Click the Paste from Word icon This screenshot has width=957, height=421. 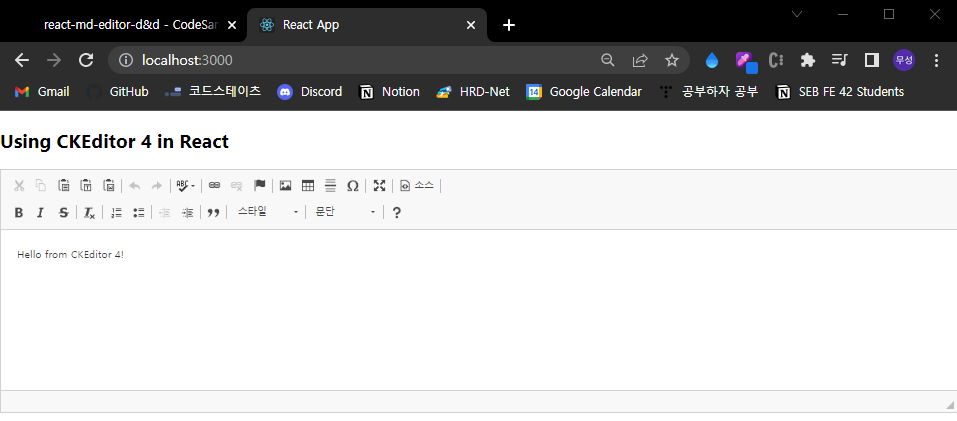pyautogui.click(x=109, y=185)
